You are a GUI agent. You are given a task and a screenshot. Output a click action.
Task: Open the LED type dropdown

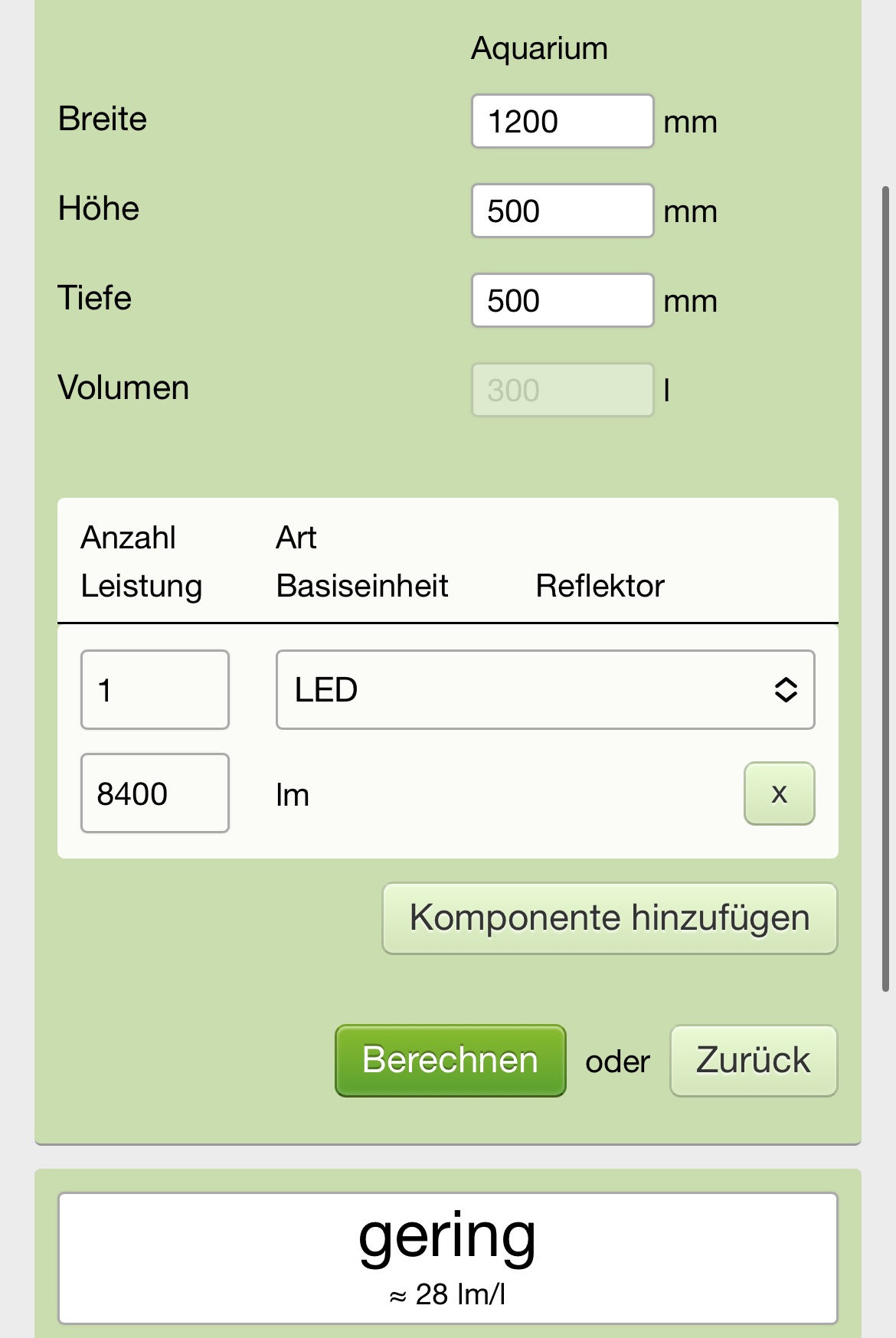[x=544, y=690]
